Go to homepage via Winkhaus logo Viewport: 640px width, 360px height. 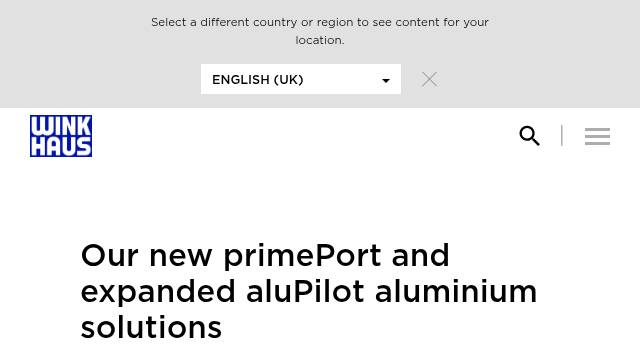(61, 136)
